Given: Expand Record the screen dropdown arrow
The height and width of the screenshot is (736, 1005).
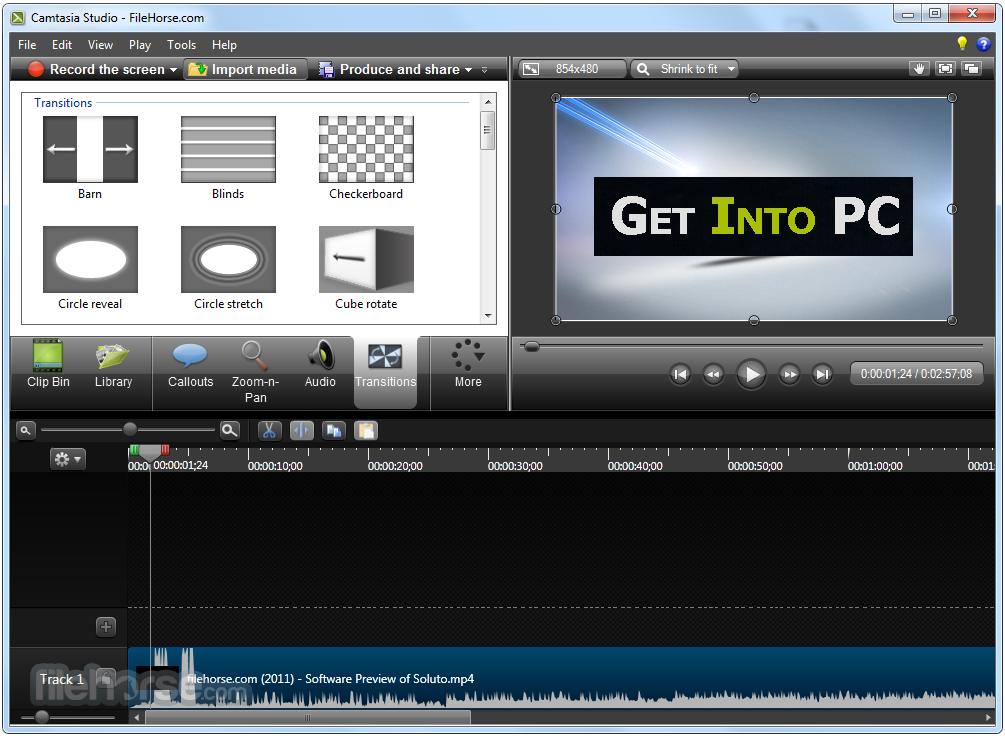Looking at the screenshot, I should point(174,70).
